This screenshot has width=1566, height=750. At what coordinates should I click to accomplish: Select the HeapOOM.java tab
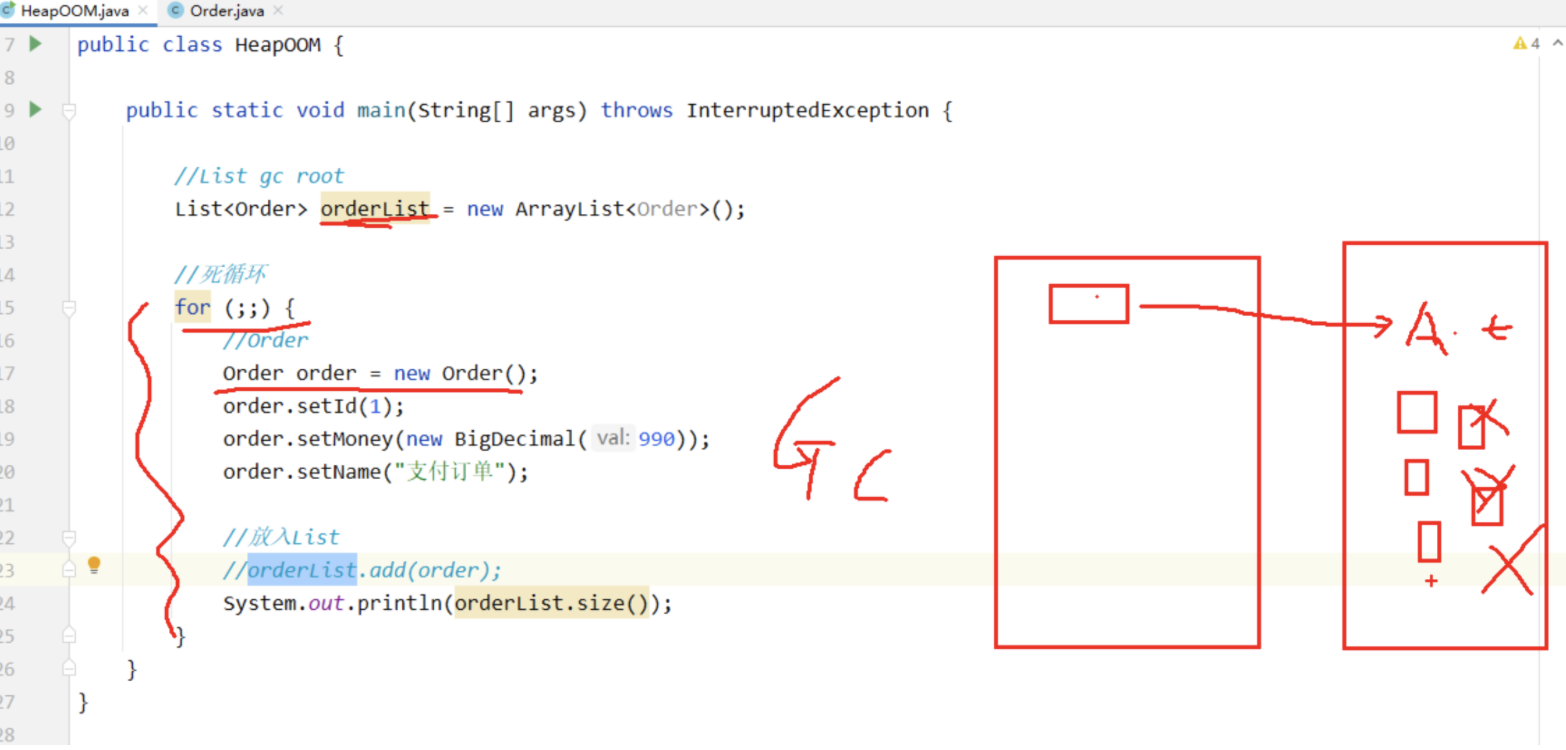[x=75, y=11]
